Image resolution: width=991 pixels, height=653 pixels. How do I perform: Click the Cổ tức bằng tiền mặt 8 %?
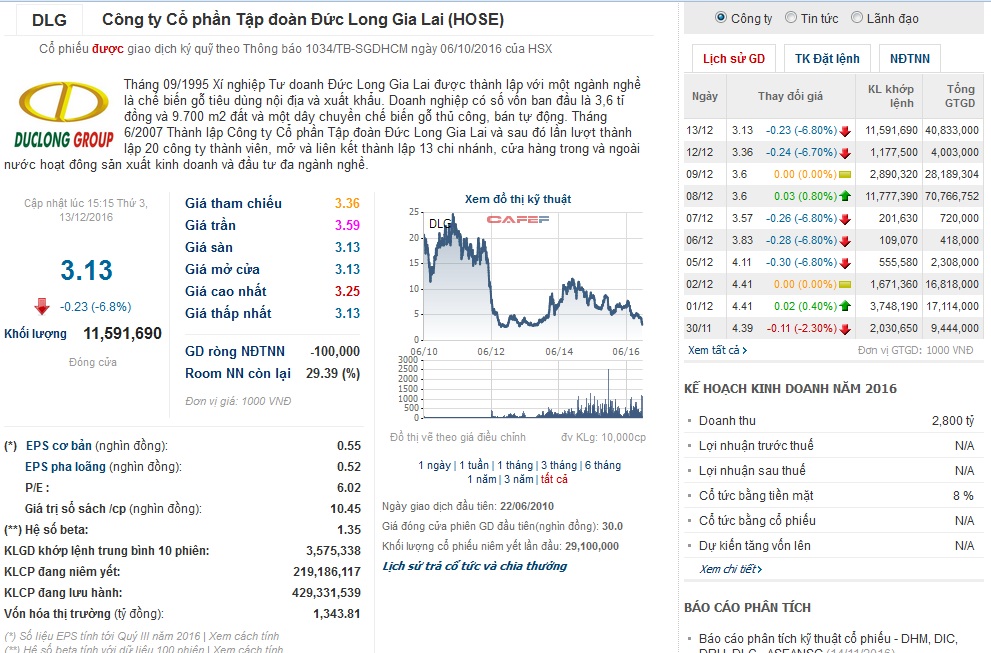point(963,496)
